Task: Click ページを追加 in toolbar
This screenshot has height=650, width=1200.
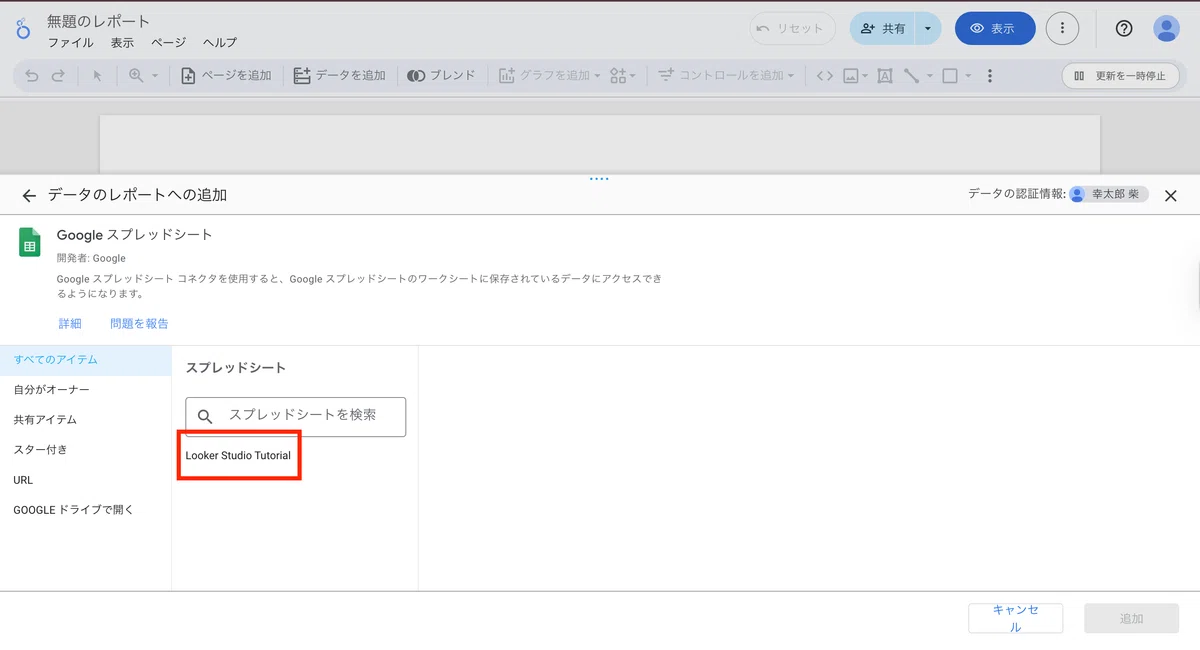Action: point(226,76)
